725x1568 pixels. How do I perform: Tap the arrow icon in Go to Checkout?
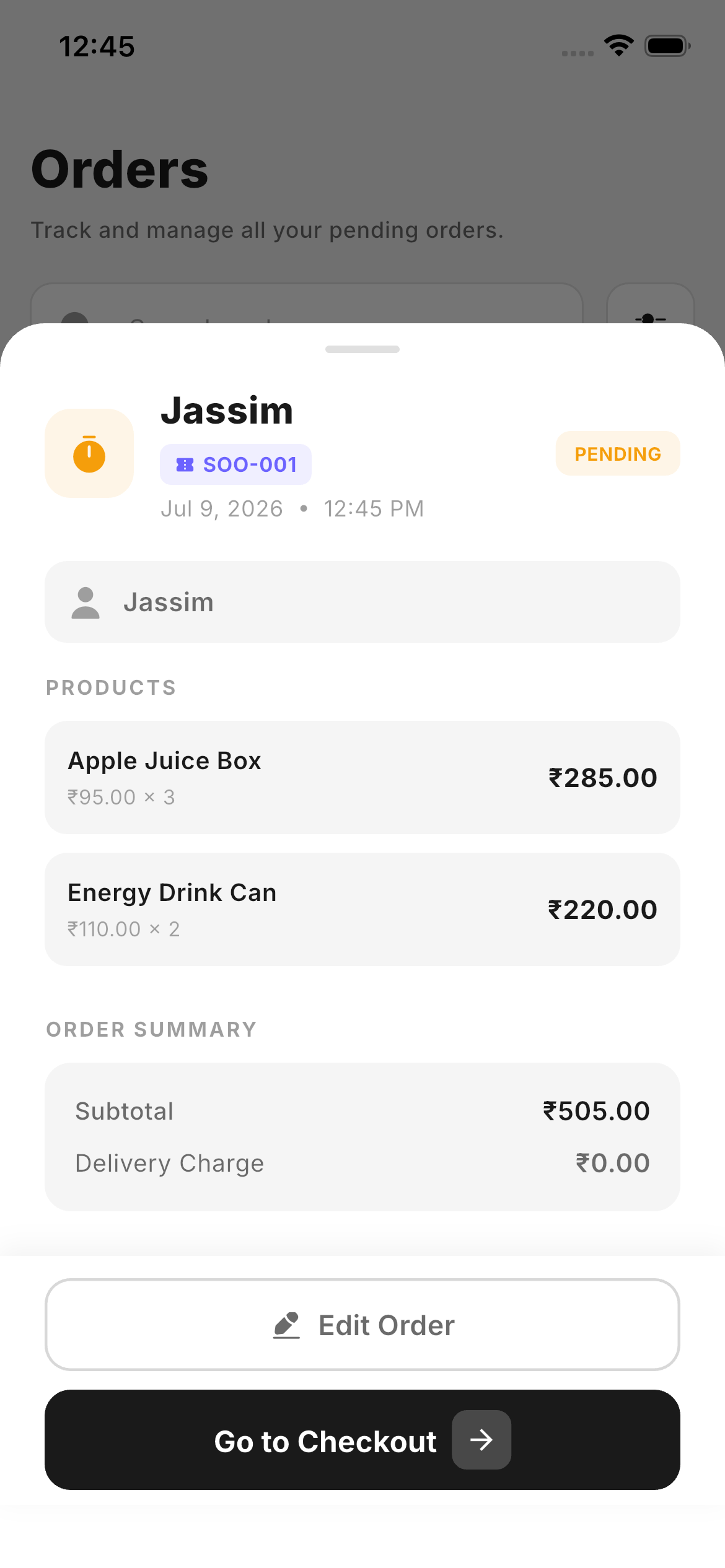(x=481, y=1440)
